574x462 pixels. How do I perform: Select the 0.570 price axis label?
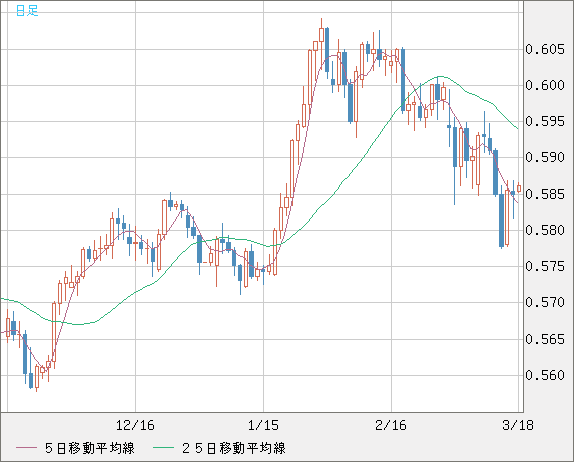click(545, 302)
